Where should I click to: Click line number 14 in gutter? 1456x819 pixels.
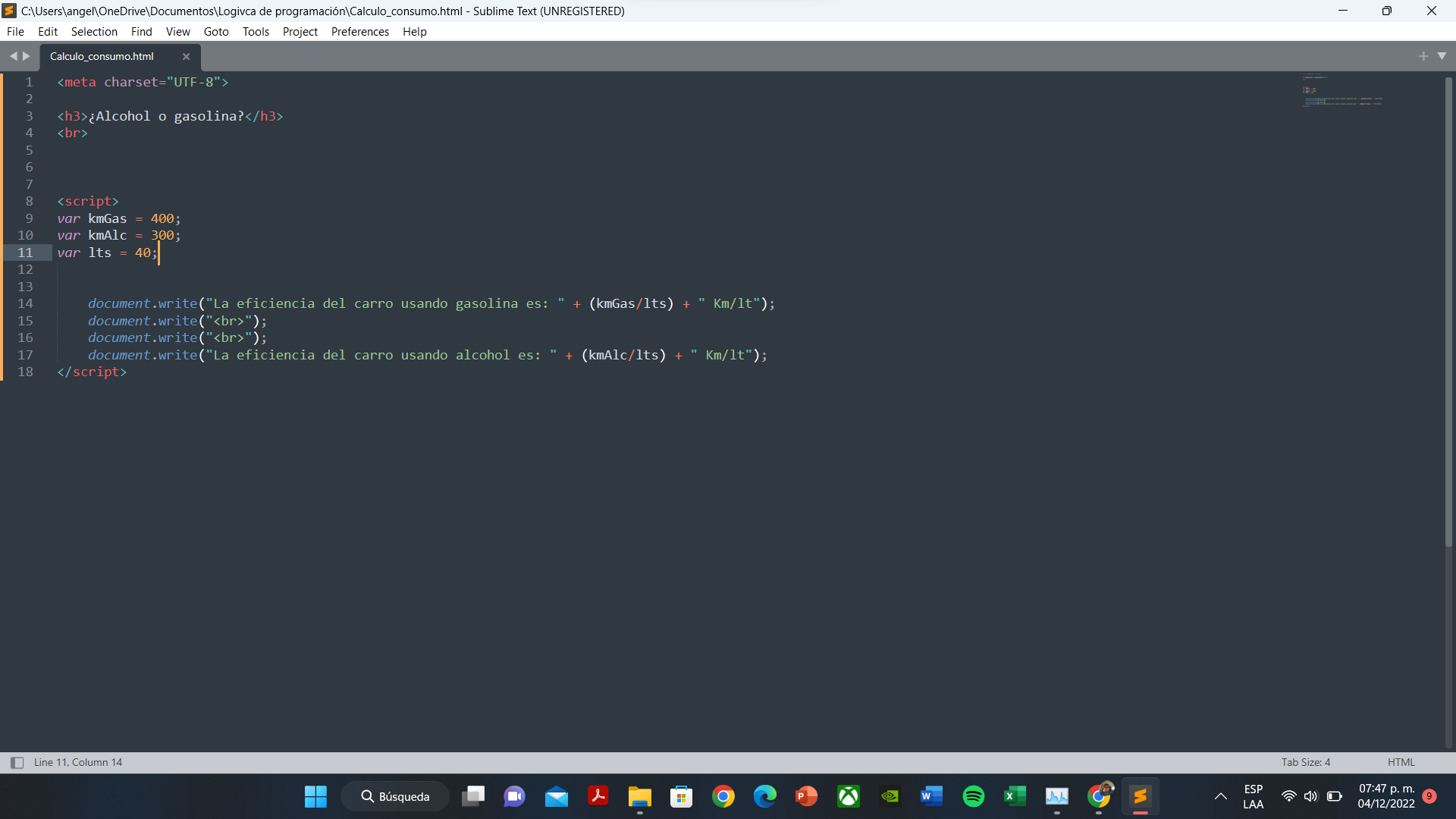point(25,303)
